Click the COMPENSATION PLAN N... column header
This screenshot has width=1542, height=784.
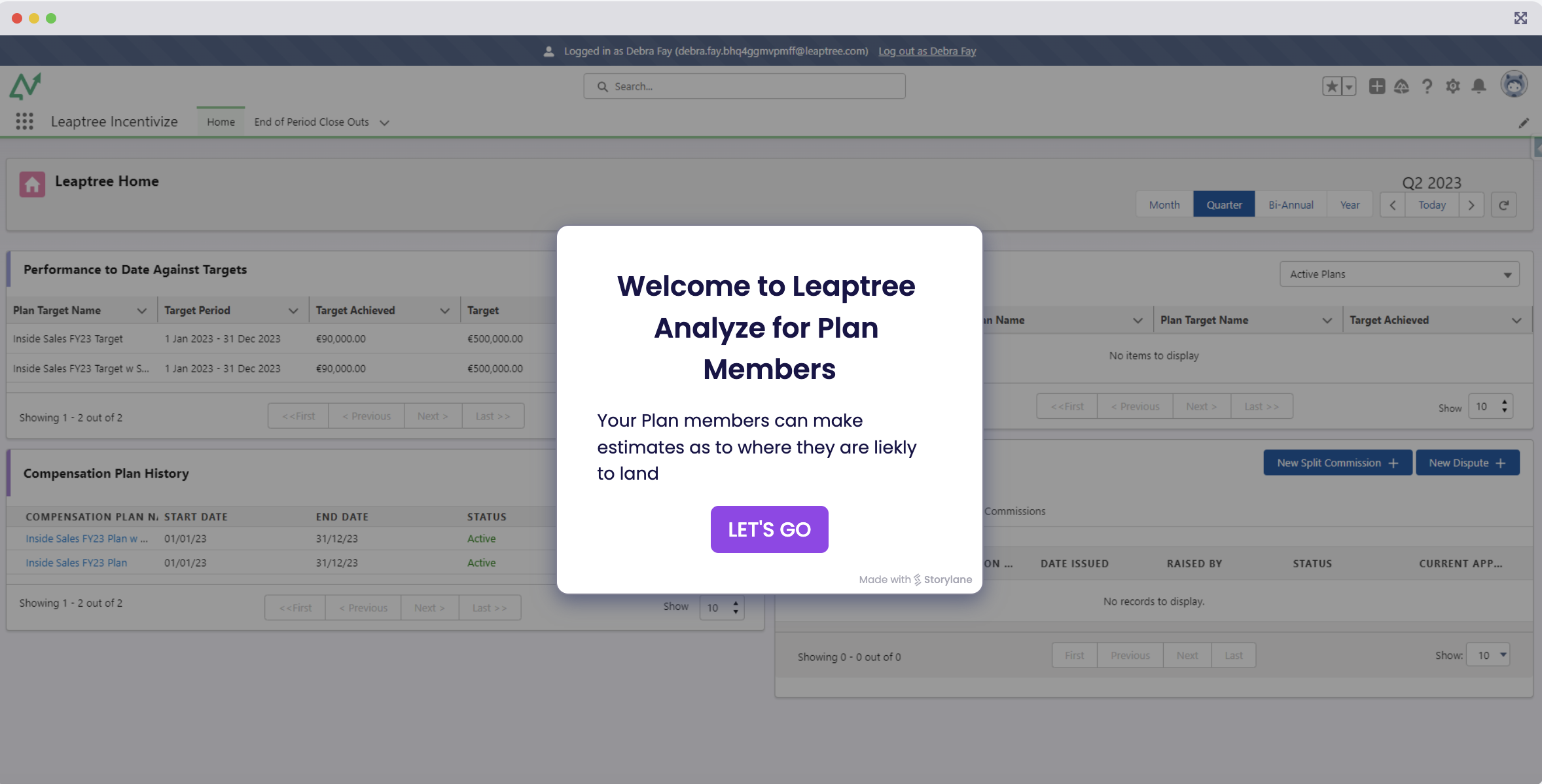coord(92,517)
